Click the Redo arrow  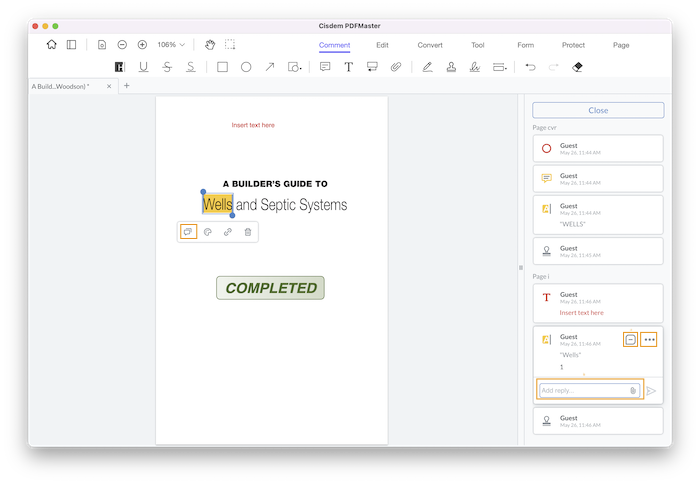click(x=554, y=67)
